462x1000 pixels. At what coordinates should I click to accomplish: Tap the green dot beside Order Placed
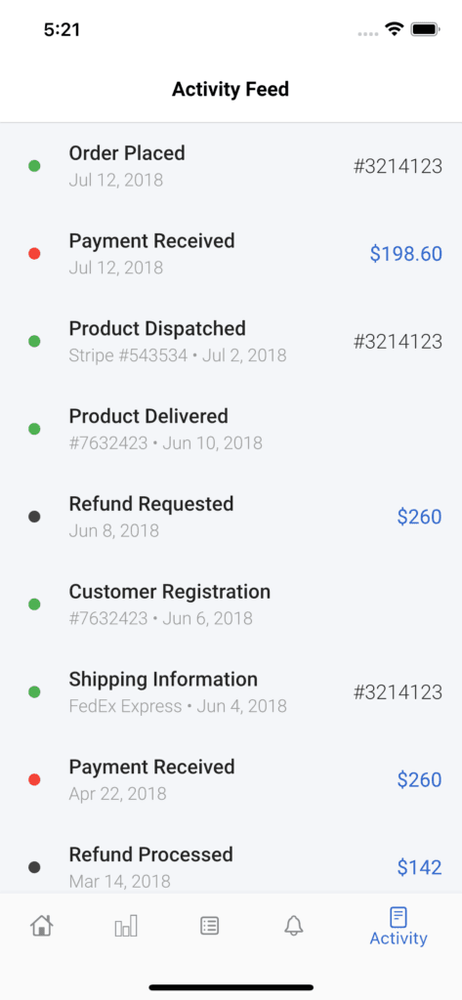click(x=34, y=166)
